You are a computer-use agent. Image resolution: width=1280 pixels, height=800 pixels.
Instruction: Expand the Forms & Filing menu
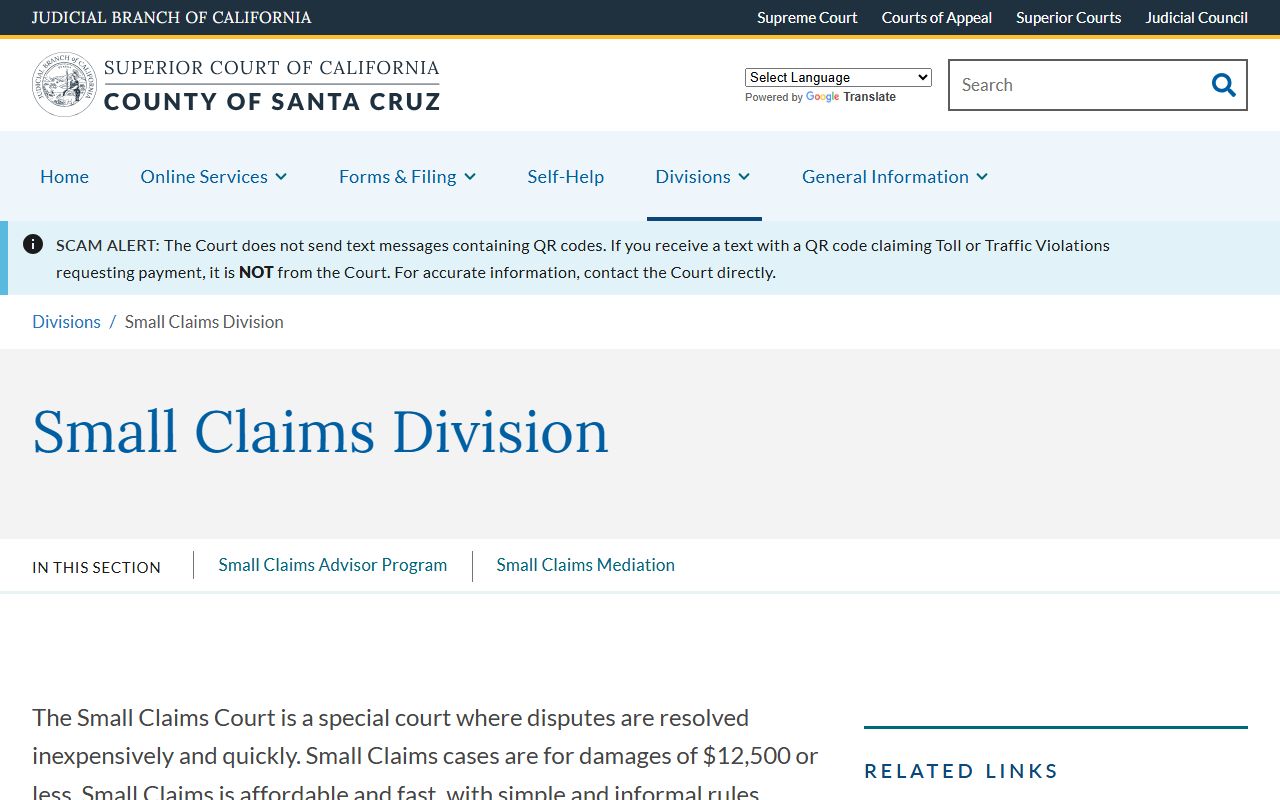(407, 176)
